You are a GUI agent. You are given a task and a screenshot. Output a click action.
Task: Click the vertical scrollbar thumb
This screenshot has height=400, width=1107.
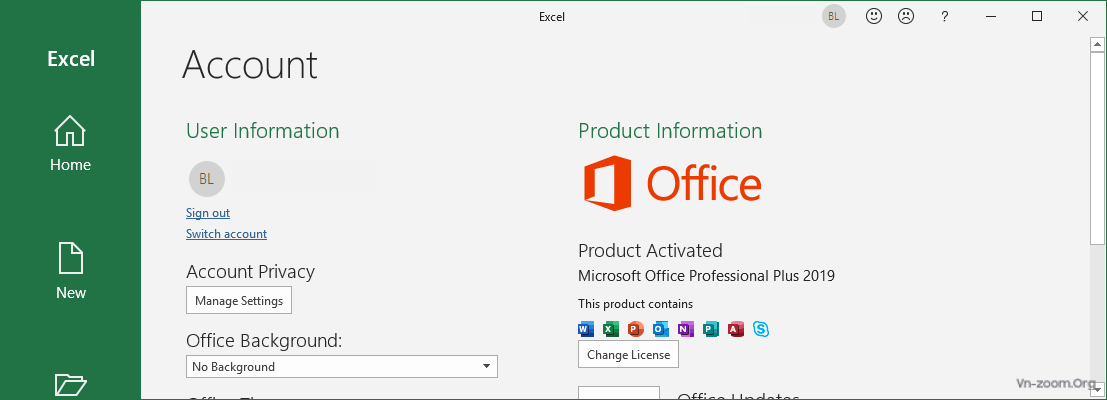click(x=1096, y=148)
